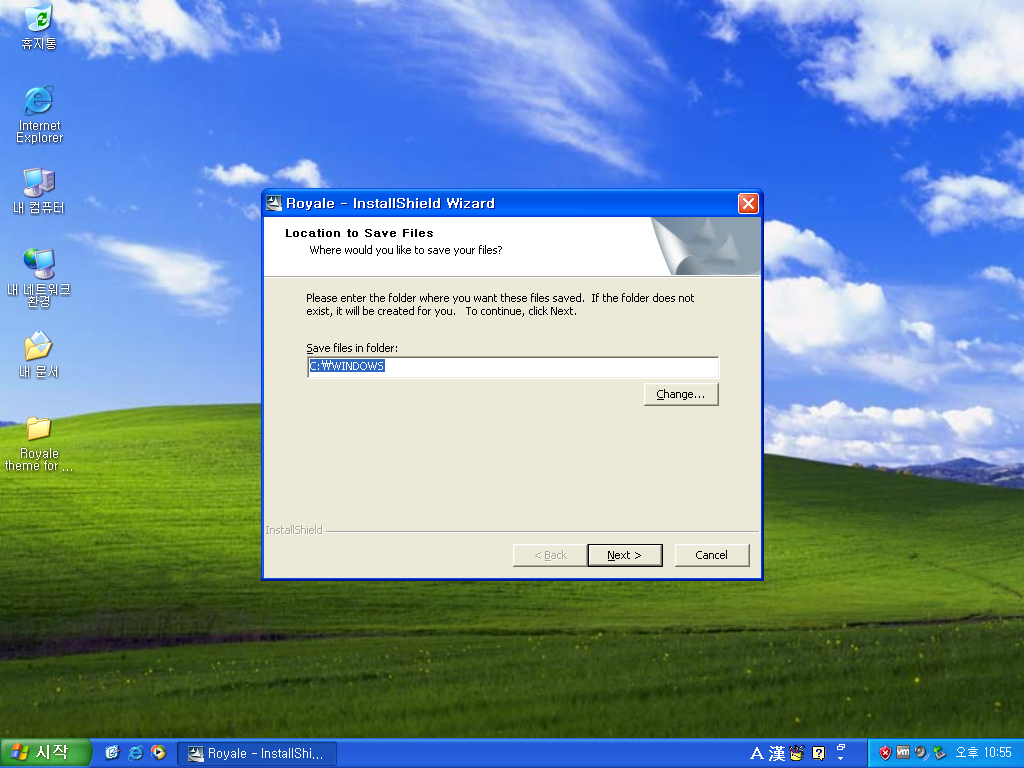Click the Save files in folder field
Screen dimensions: 1024x768
pyautogui.click(x=513, y=366)
